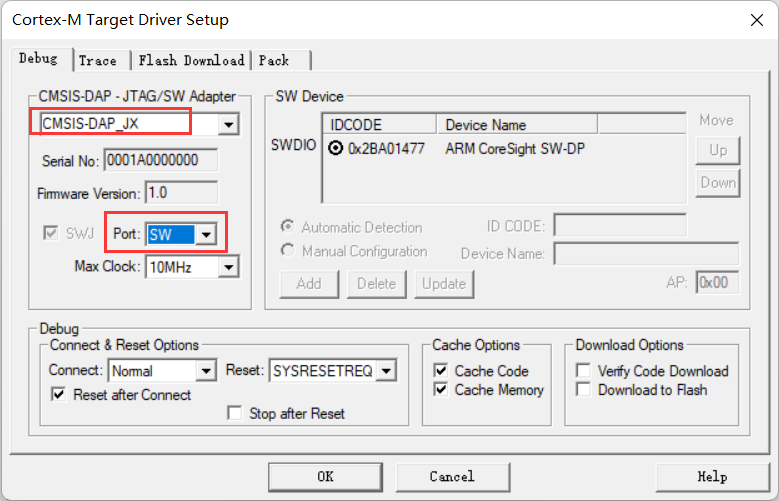Switch to the Trace tab
Viewport: 779px width, 501px height.
pyautogui.click(x=98, y=60)
